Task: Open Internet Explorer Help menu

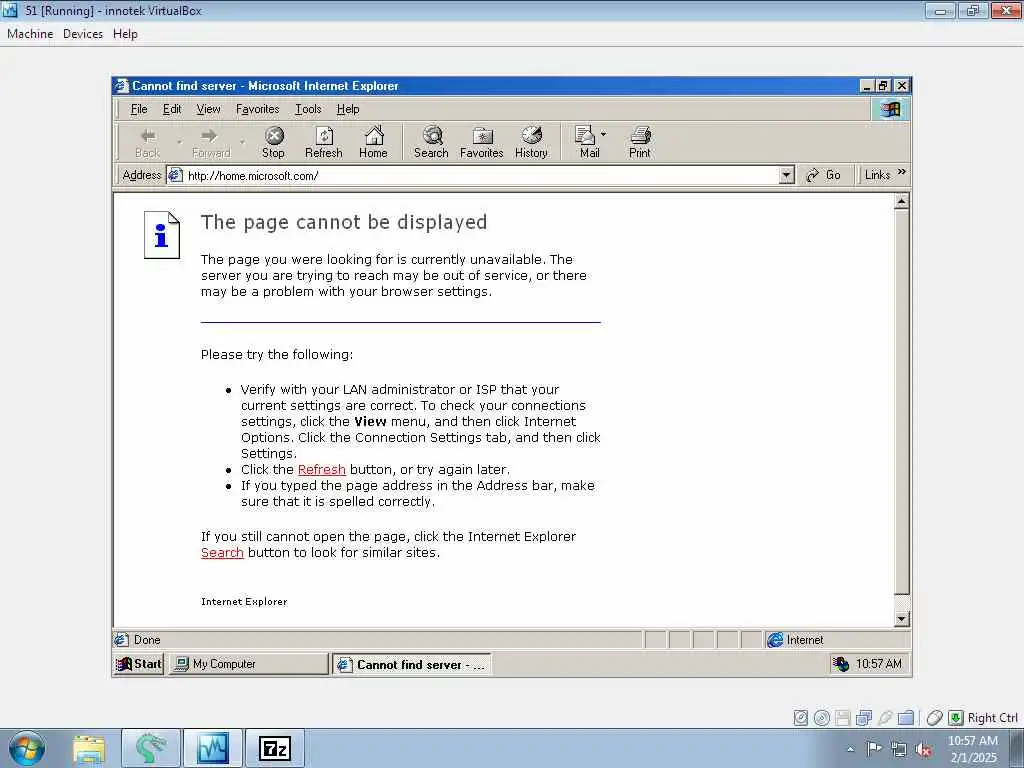Action: pos(348,109)
